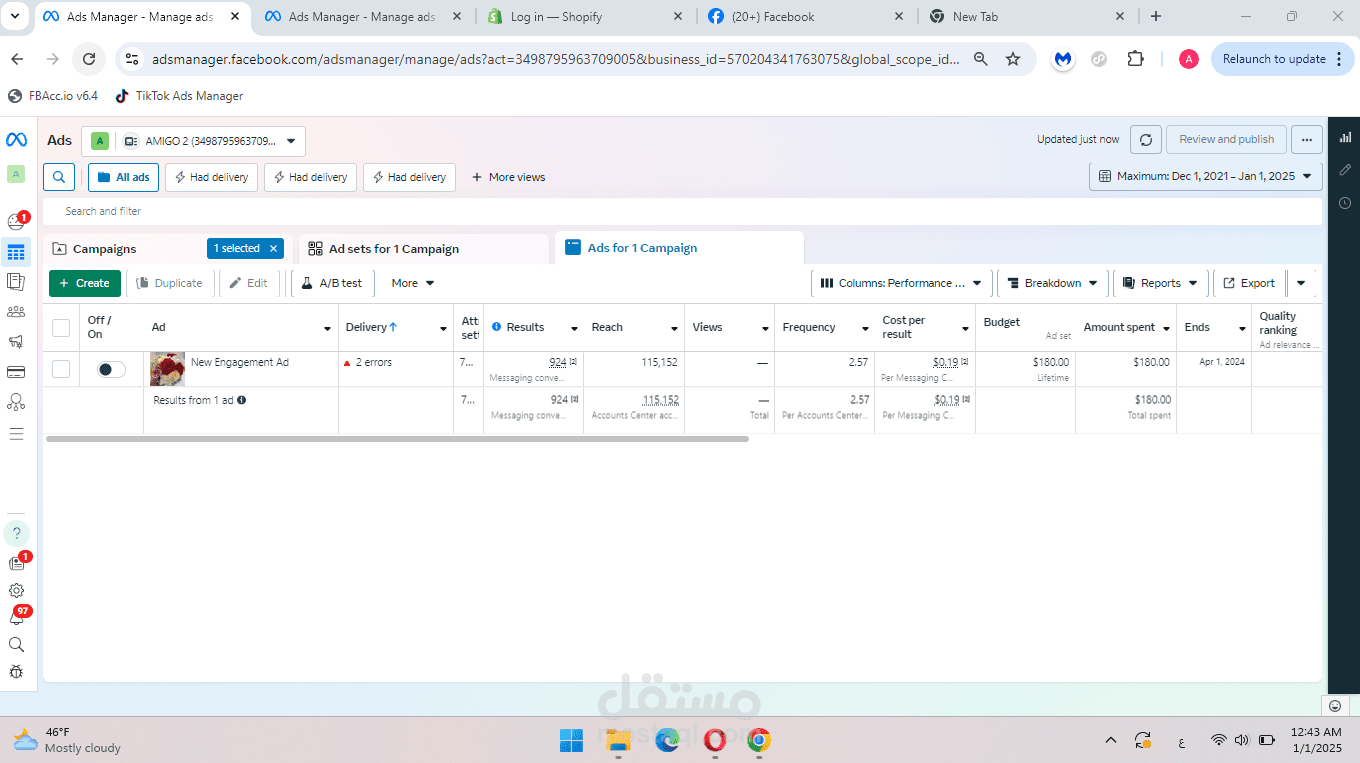
Task: Switch to the Log in — Shopify browser tab
Action: pyautogui.click(x=586, y=17)
